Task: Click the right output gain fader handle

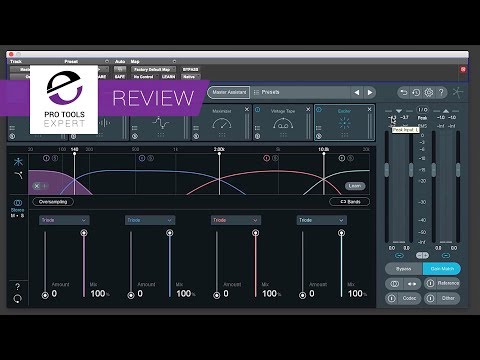Action: 458,169
